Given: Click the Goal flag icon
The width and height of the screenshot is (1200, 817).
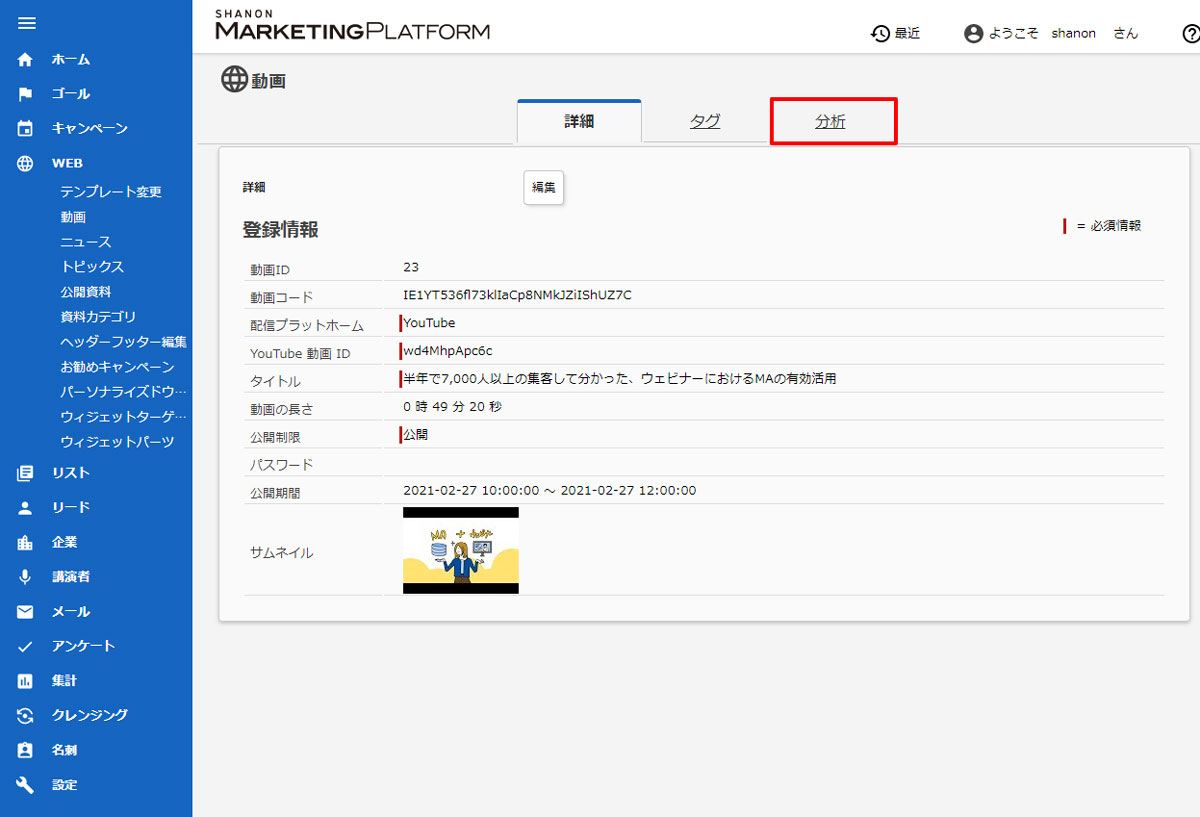Looking at the screenshot, I should coord(26,94).
